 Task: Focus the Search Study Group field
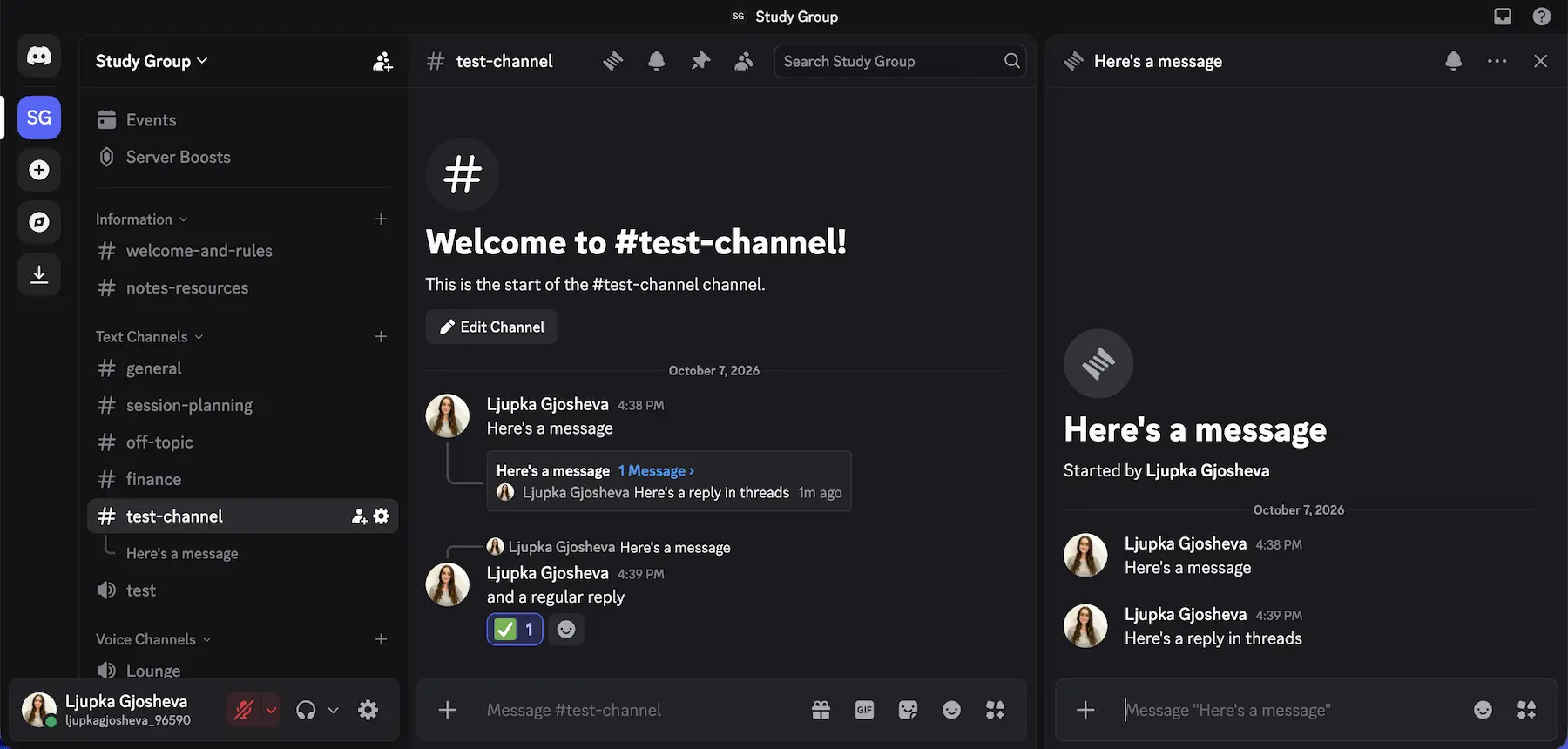900,61
